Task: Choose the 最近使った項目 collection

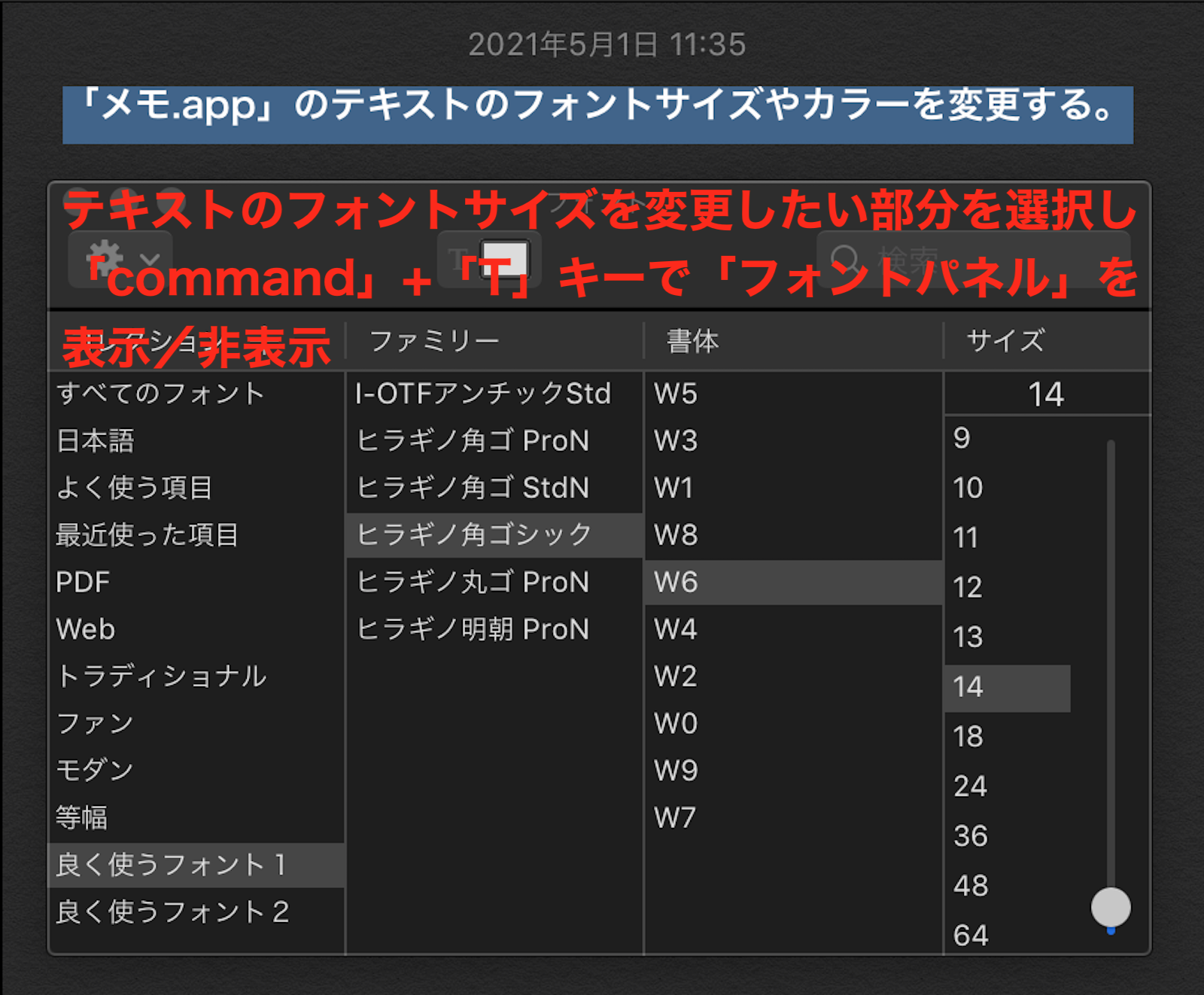Action: 196,535
